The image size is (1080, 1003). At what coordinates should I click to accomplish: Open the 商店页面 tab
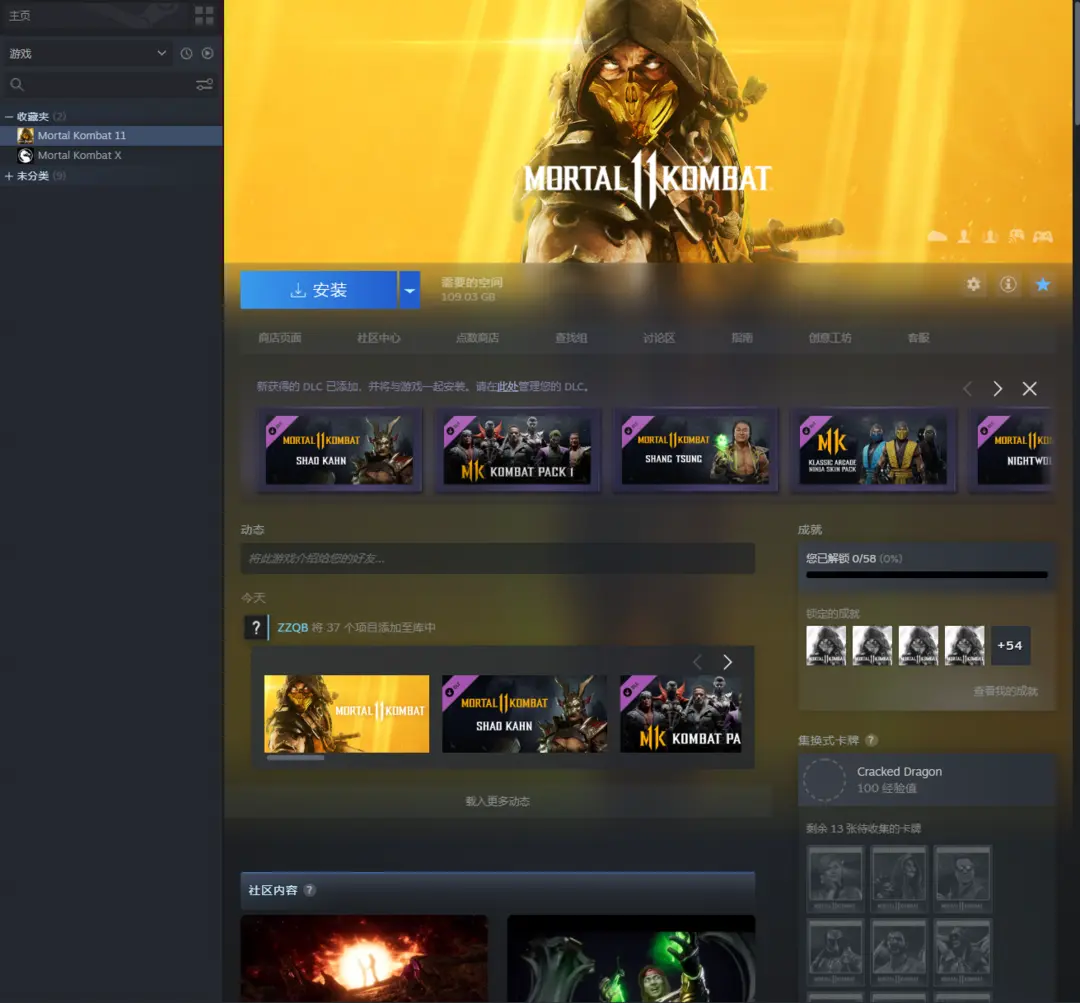(x=280, y=338)
